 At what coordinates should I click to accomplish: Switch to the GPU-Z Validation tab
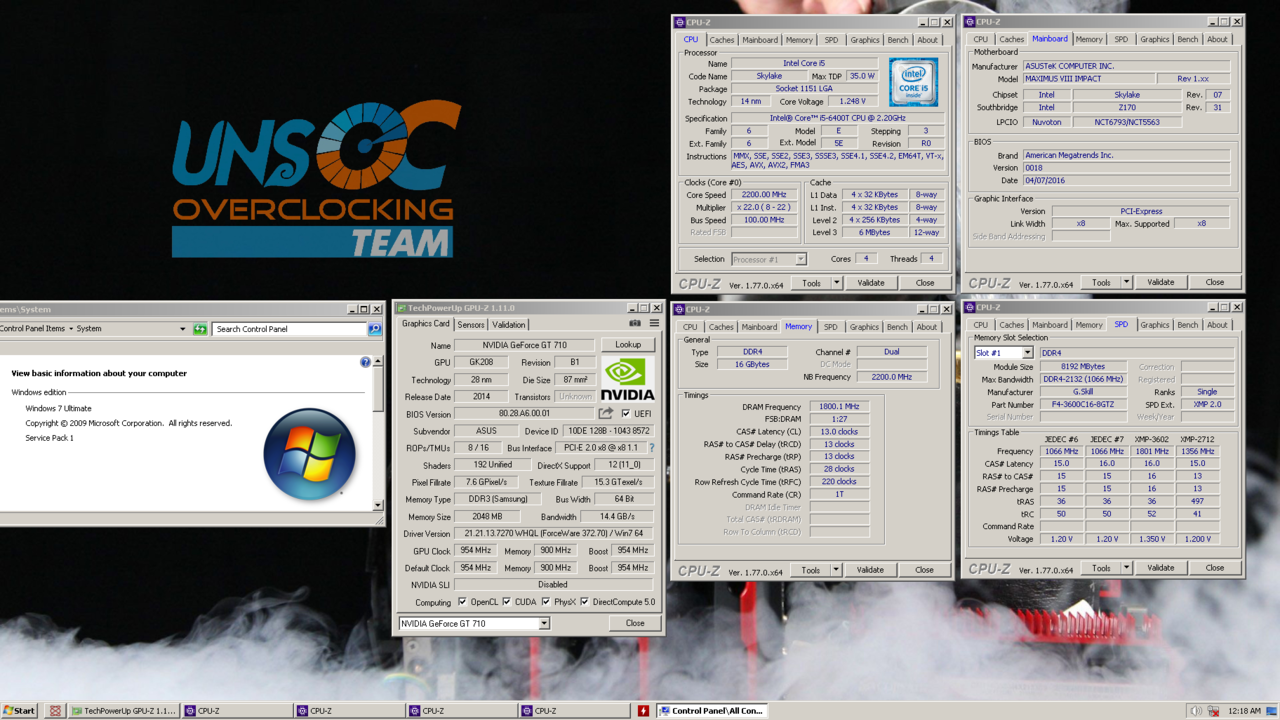point(509,325)
